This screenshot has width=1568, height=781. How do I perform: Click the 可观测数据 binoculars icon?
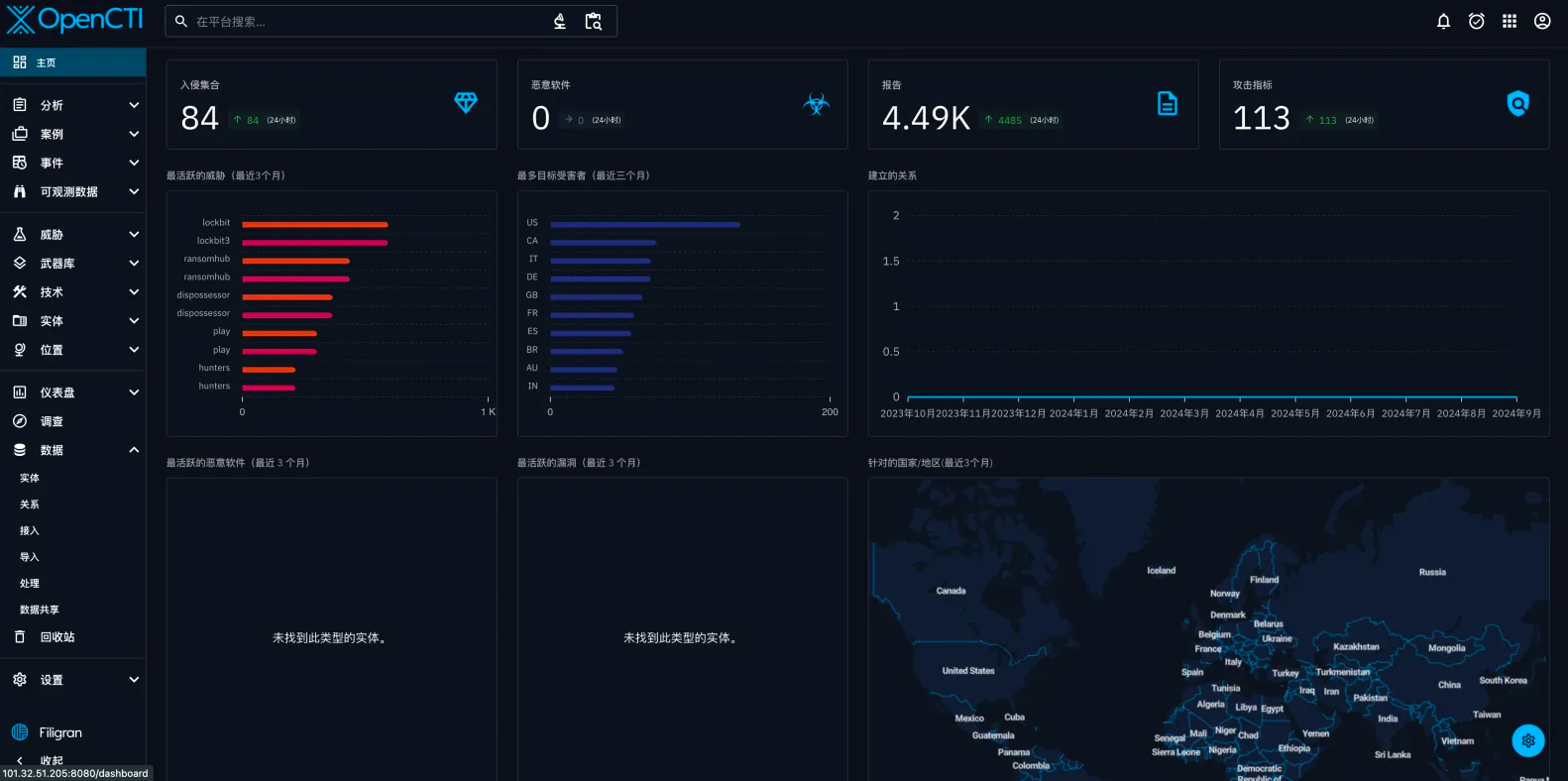20,191
